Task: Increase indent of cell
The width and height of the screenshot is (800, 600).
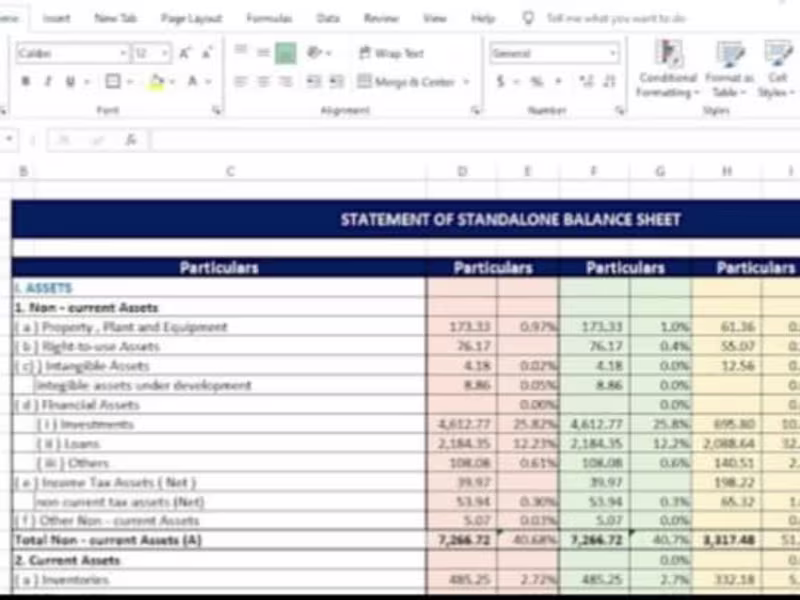Action: pyautogui.click(x=336, y=82)
